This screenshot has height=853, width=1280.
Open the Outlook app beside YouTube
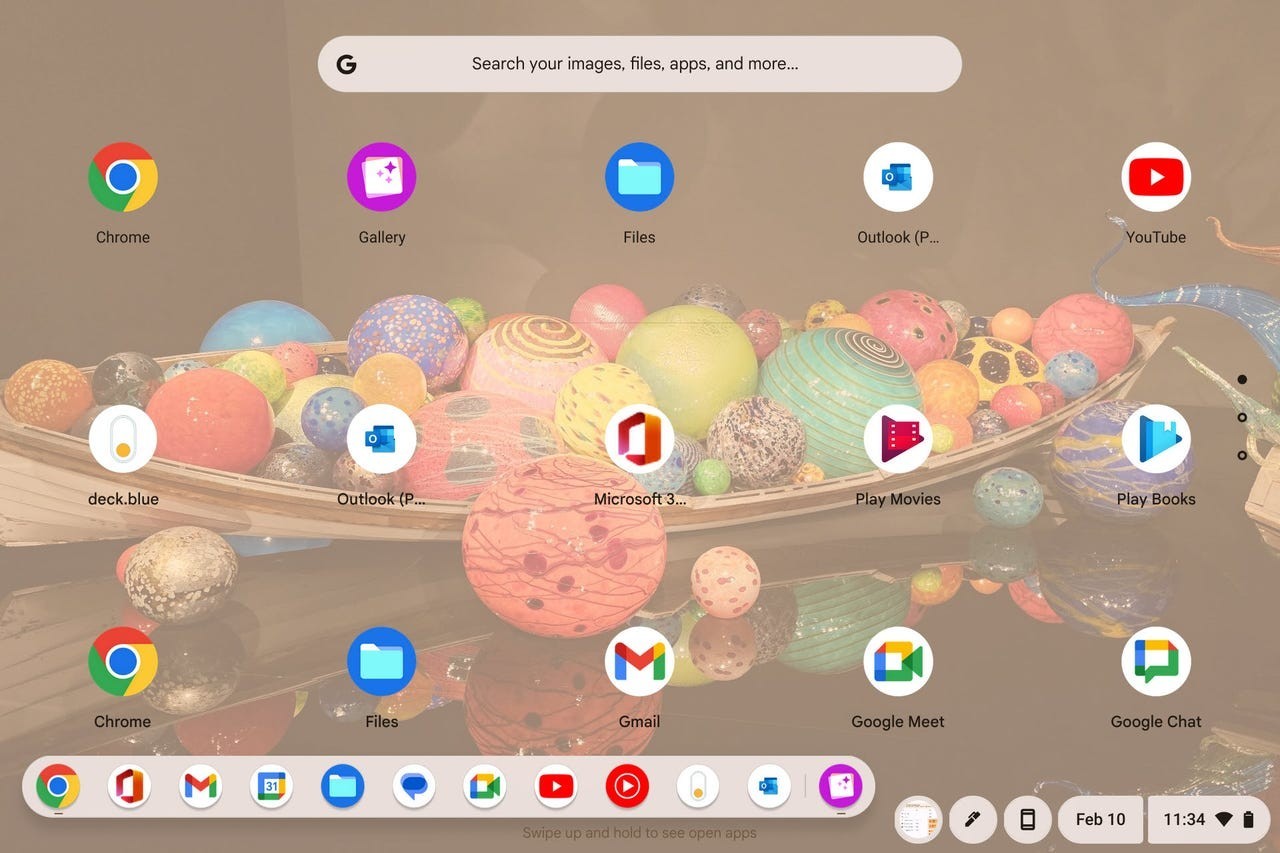click(x=898, y=177)
